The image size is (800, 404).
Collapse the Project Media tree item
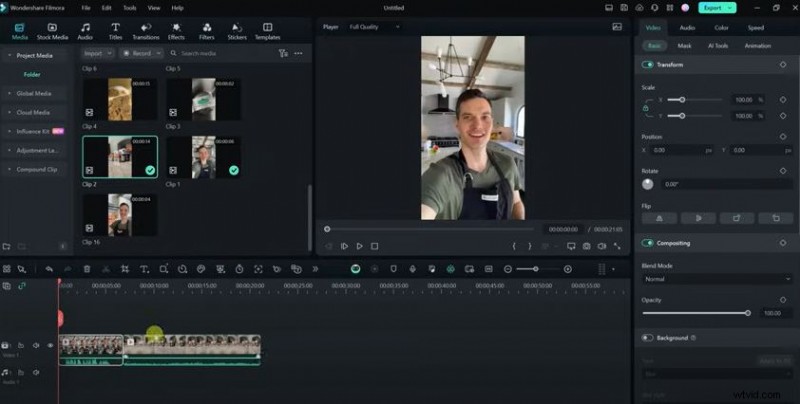click(10, 55)
